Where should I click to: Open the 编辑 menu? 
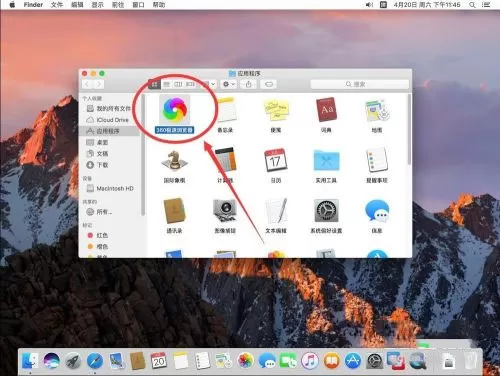(77, 5)
